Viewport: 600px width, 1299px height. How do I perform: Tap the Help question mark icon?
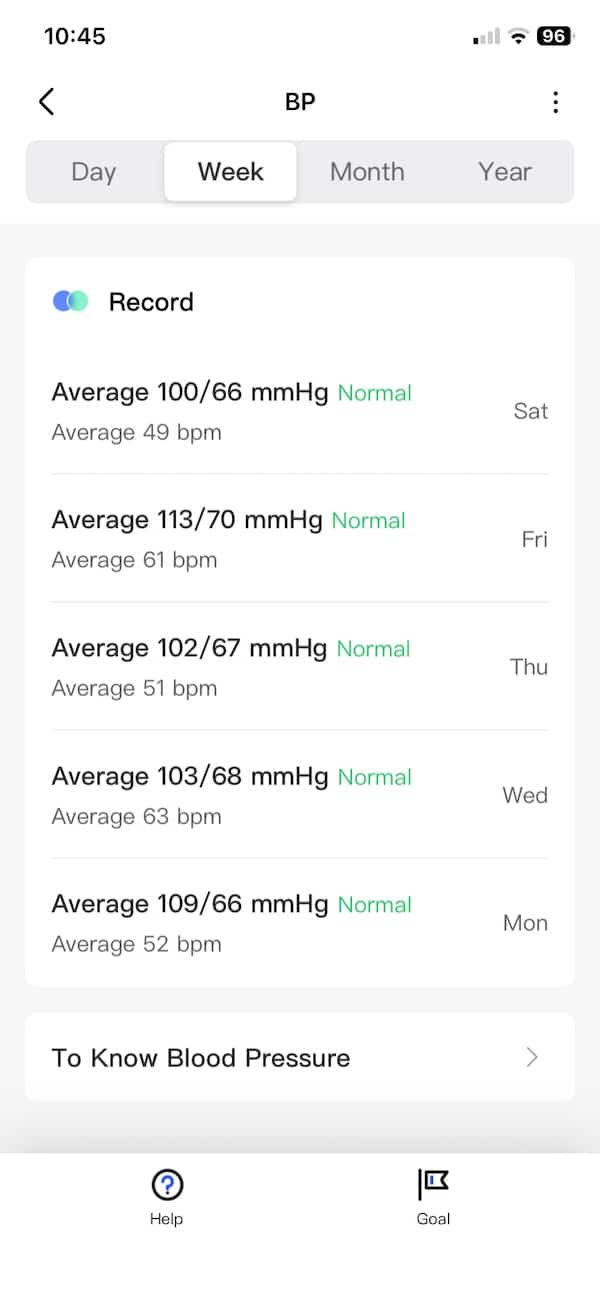click(x=166, y=1185)
